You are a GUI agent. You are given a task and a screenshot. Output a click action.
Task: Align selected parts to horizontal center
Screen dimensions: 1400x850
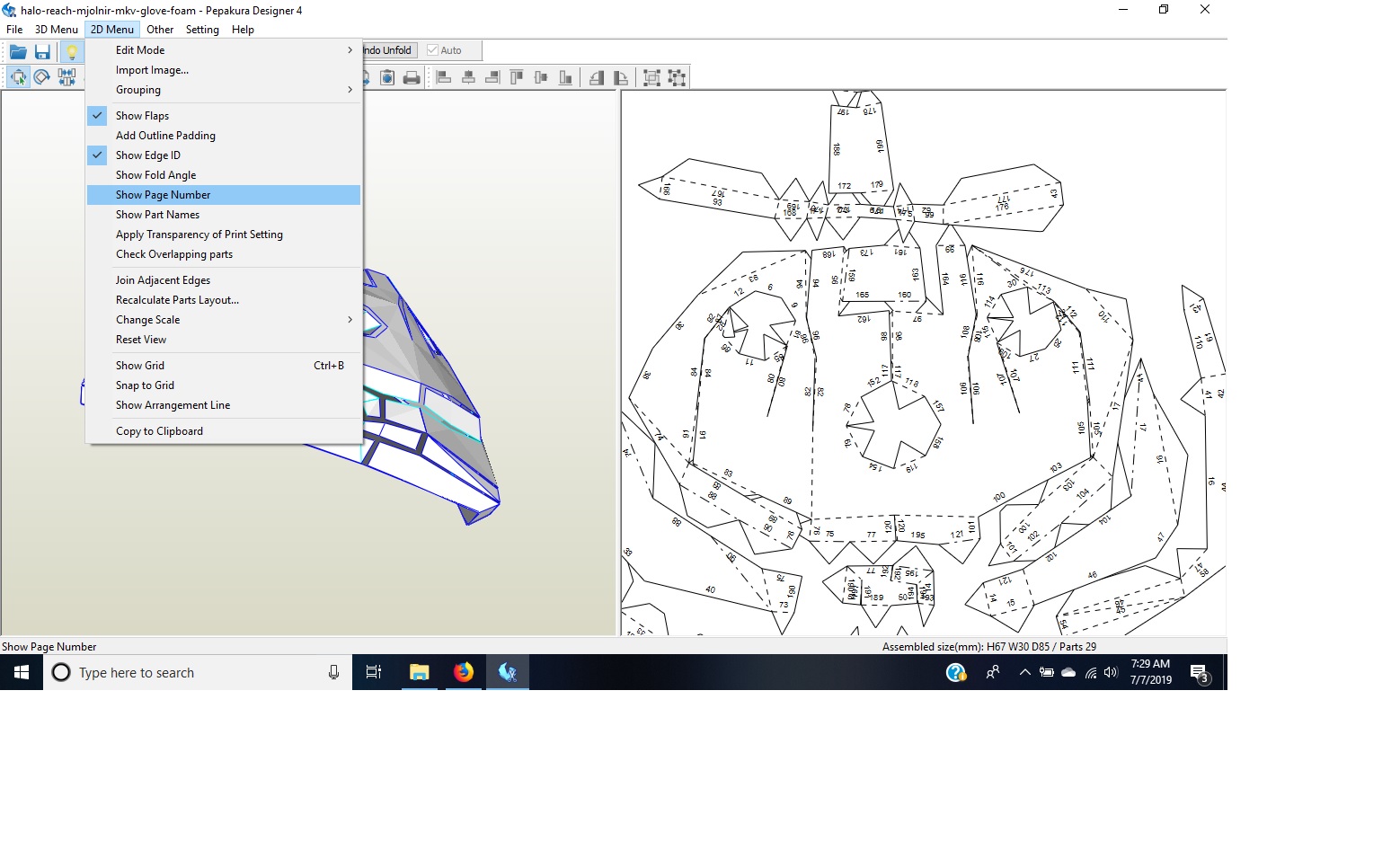(468, 77)
